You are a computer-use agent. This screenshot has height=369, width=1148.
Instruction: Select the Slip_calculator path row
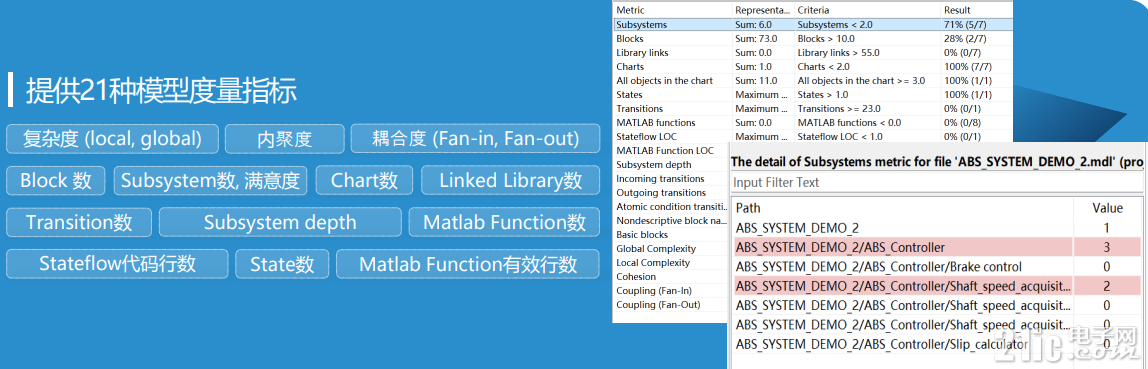pyautogui.click(x=938, y=343)
